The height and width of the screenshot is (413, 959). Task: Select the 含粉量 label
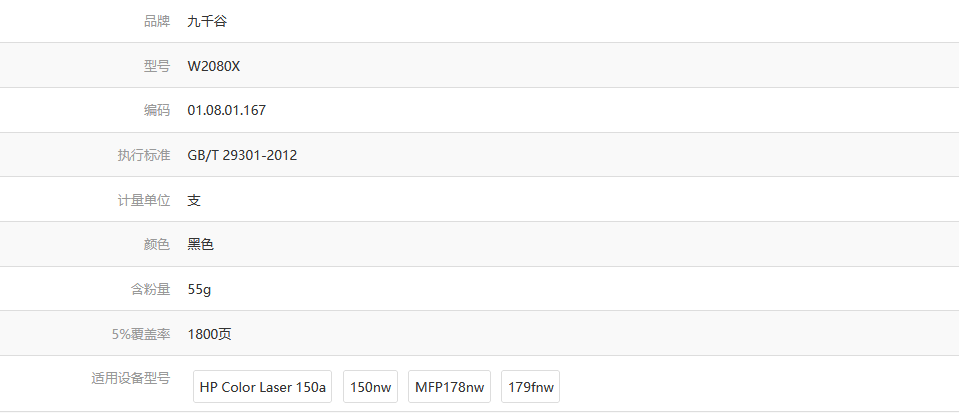coord(150,289)
